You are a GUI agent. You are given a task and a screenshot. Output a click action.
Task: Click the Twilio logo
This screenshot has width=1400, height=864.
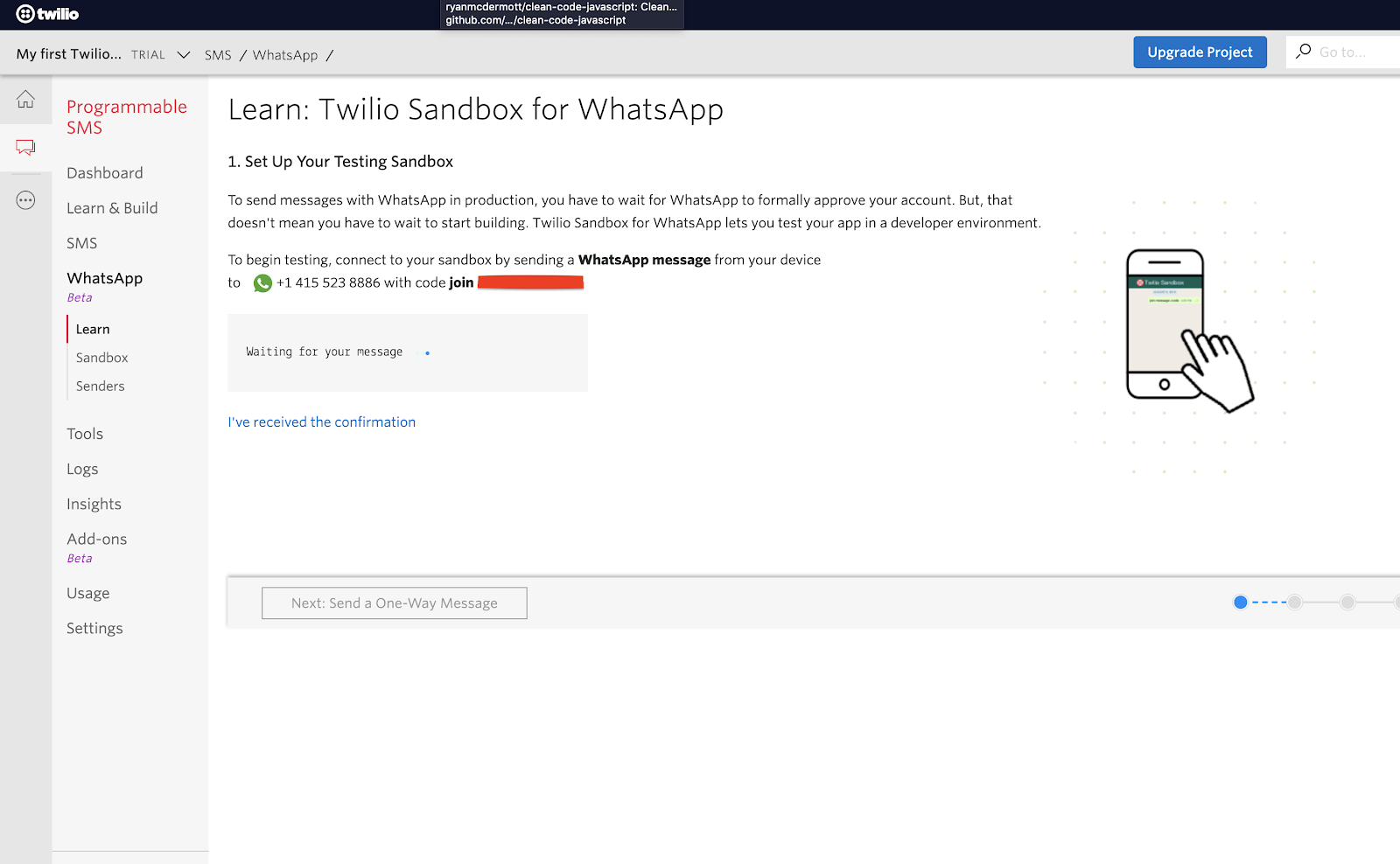[x=47, y=14]
